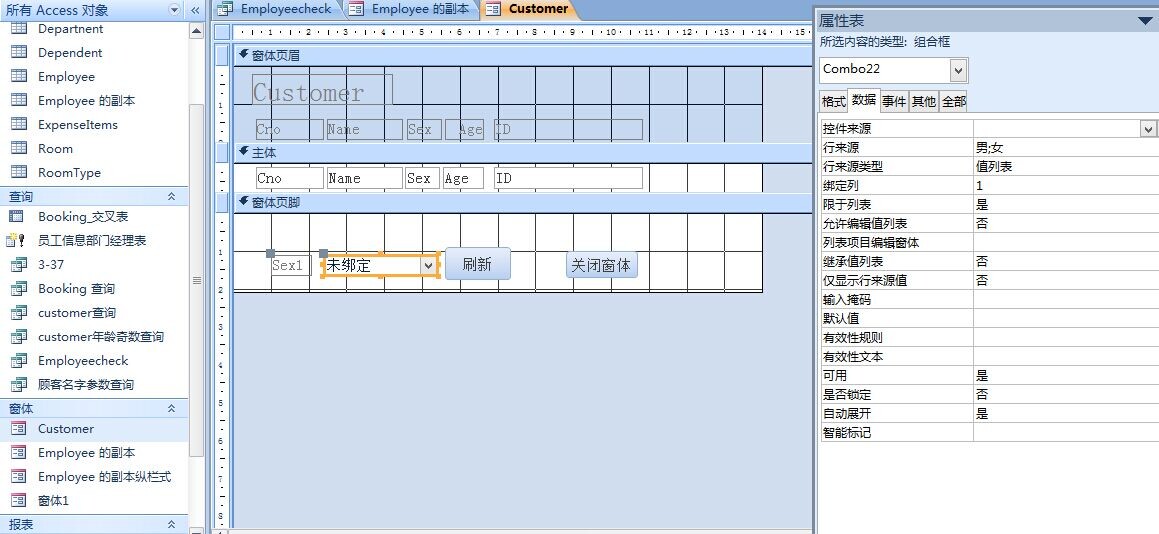
Task: Click the Booking_交叉表 crosstab query icon
Action: (x=16, y=217)
